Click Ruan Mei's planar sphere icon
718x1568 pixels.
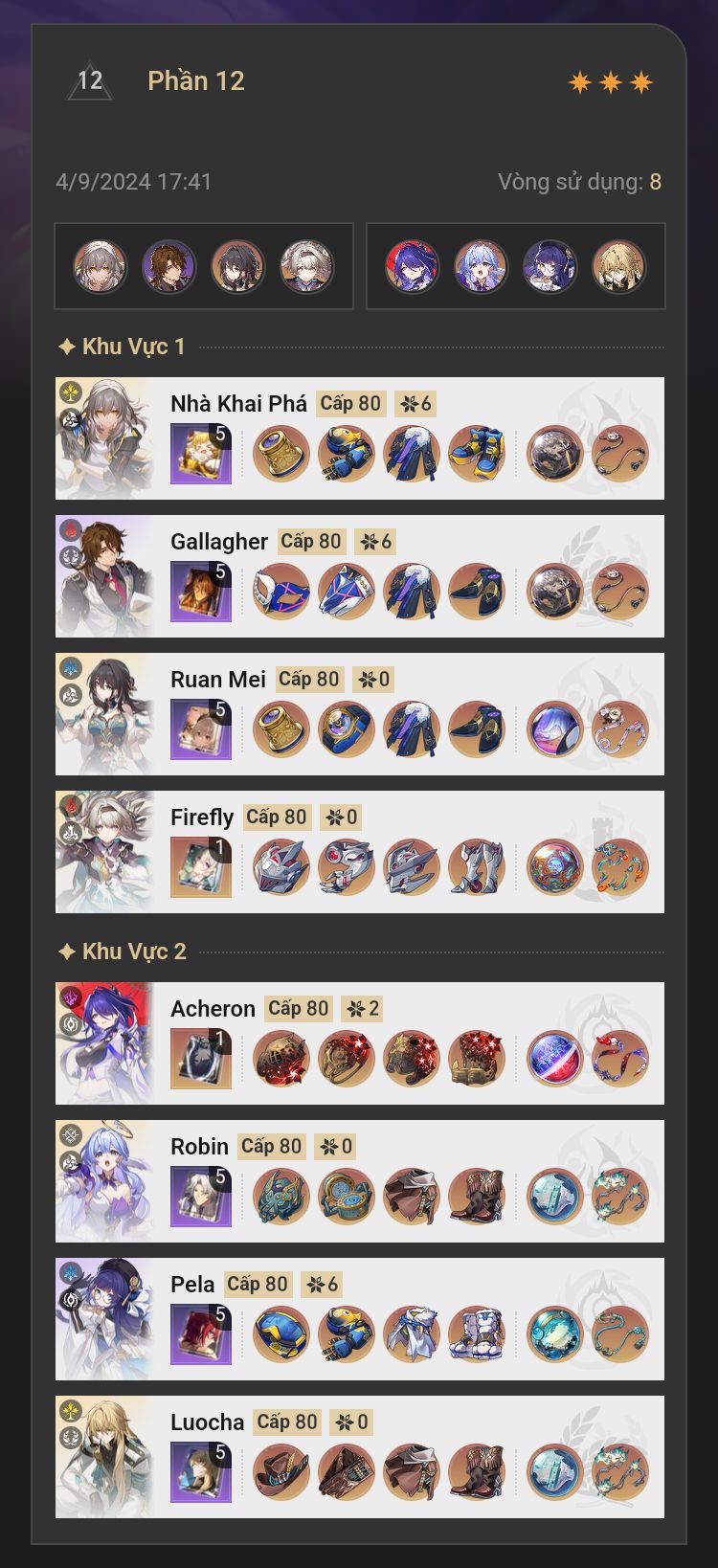pyautogui.click(x=555, y=729)
